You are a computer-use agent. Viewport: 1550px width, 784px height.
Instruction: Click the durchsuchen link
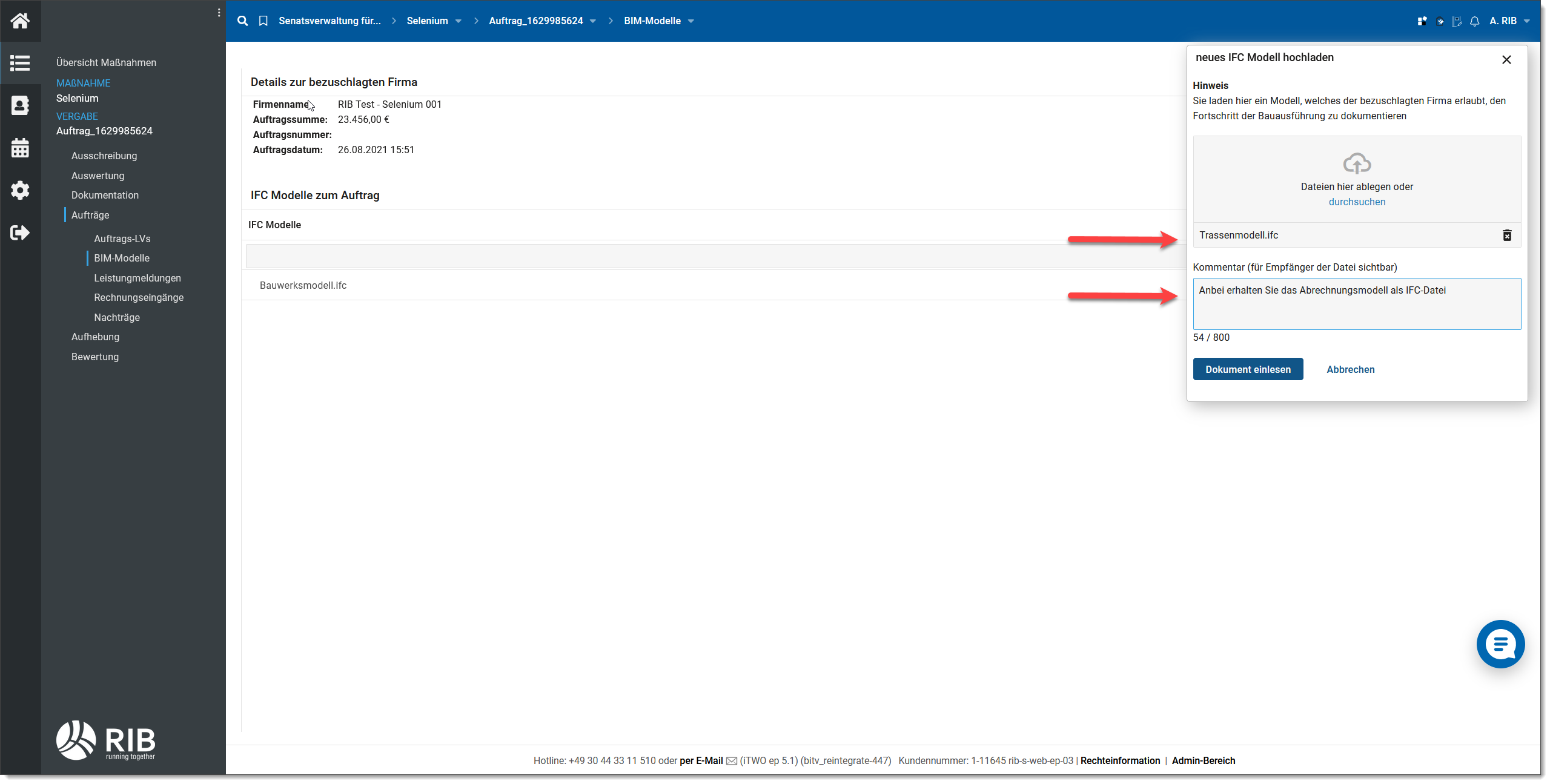(x=1356, y=202)
